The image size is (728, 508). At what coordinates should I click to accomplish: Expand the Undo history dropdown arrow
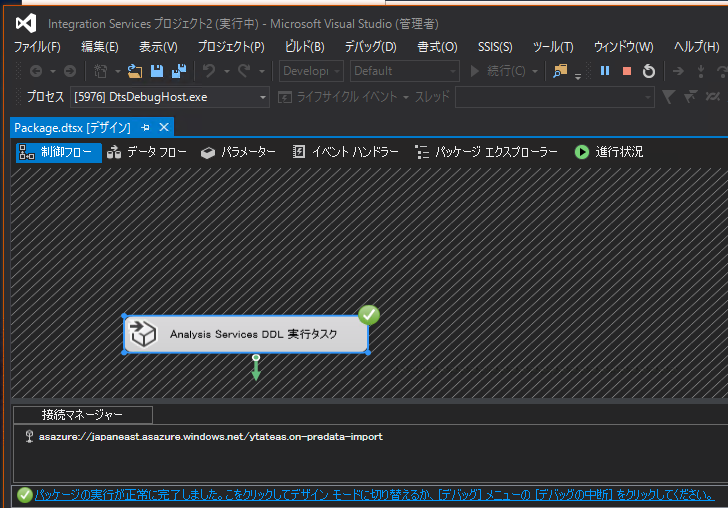click(227, 71)
